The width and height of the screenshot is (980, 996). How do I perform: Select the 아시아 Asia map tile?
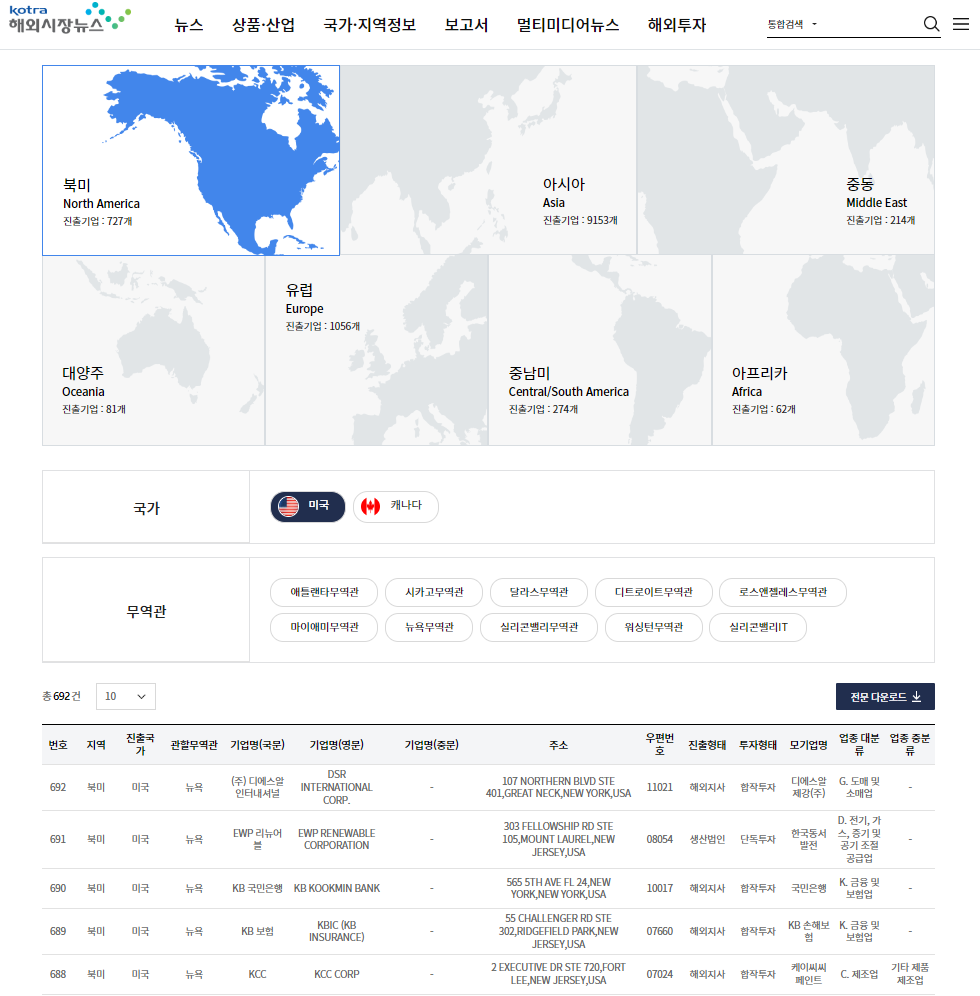[x=488, y=160]
